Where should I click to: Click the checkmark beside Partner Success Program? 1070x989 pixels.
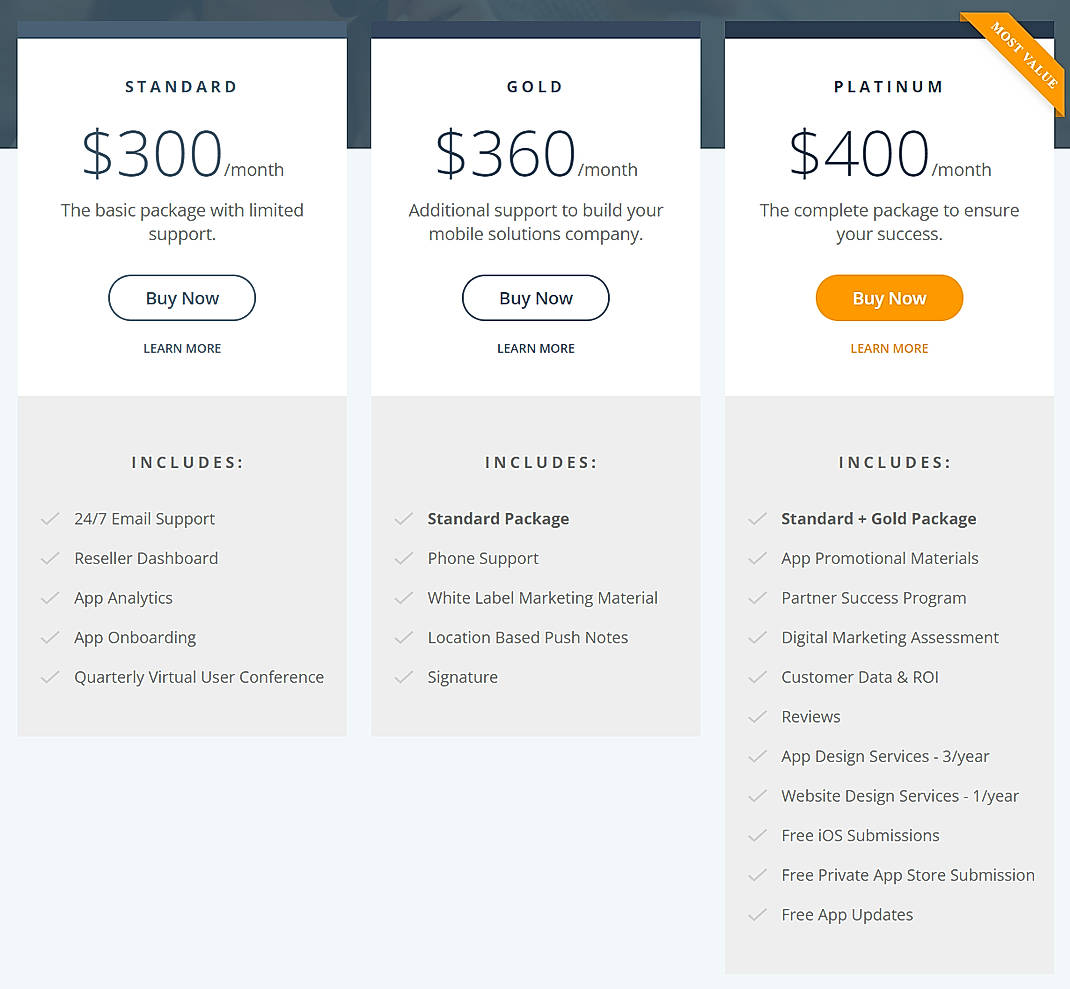(758, 598)
